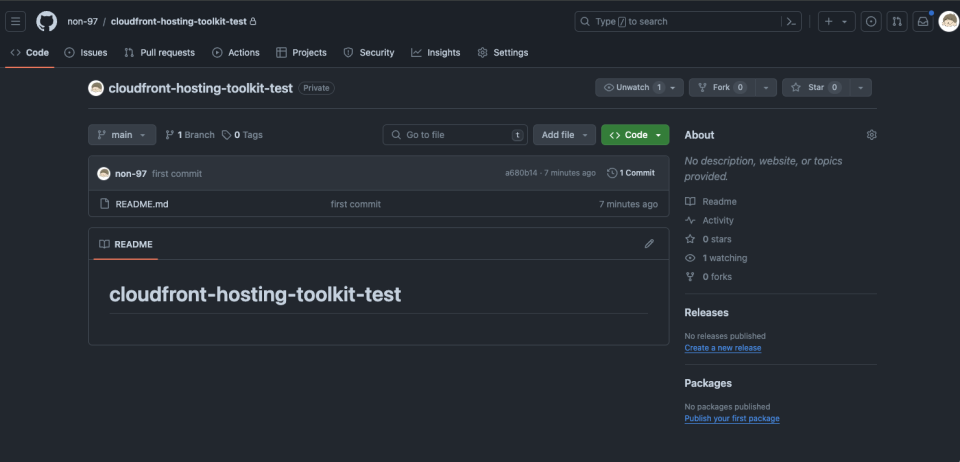Open the Security tab
This screenshot has height=462, width=960.
(x=369, y=53)
